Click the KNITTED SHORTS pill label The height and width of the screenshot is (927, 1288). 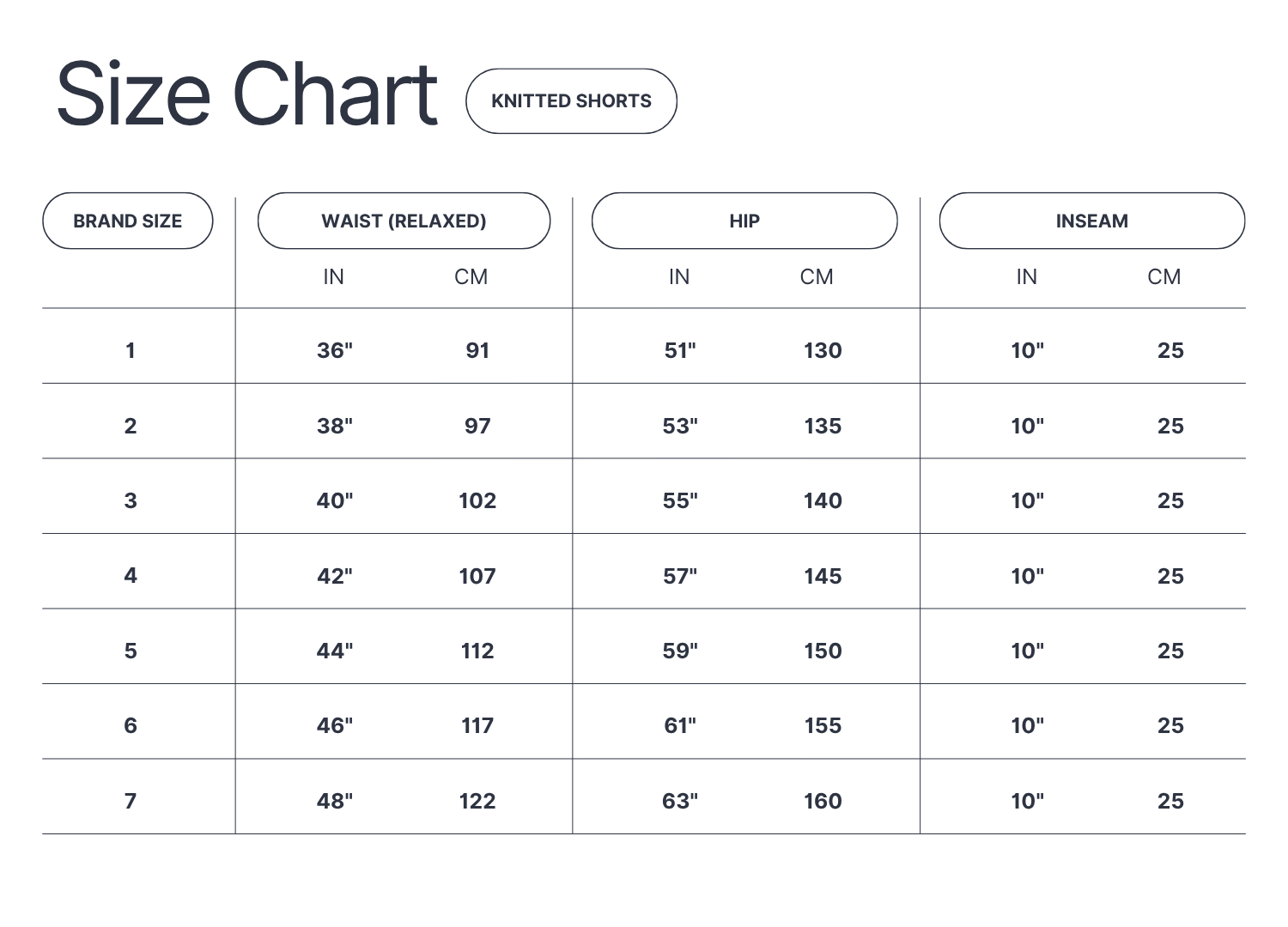571,101
